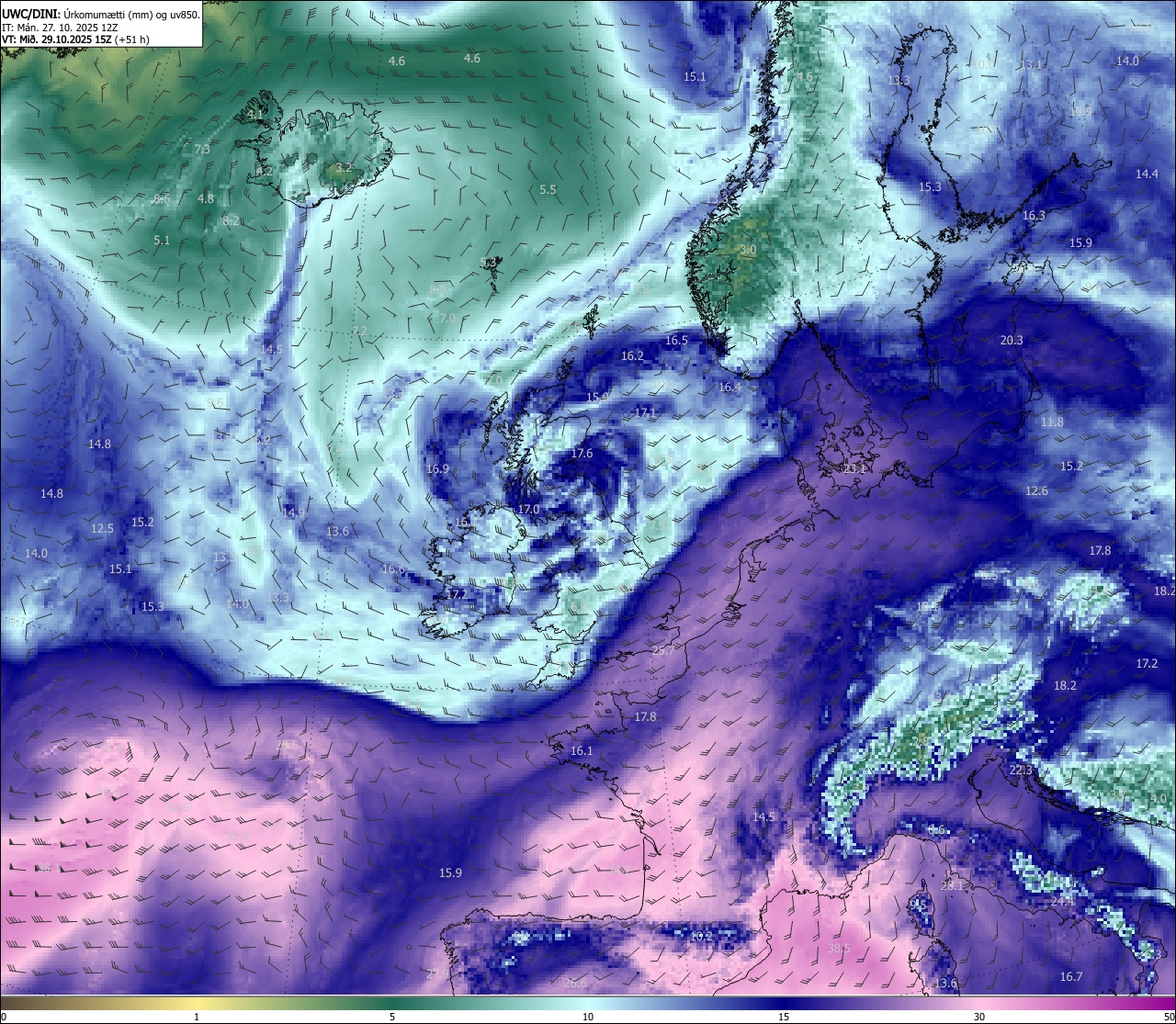Click the value '16.1' near Brittany
Viewport: 1176px width, 1024px height.
pyautogui.click(x=582, y=750)
